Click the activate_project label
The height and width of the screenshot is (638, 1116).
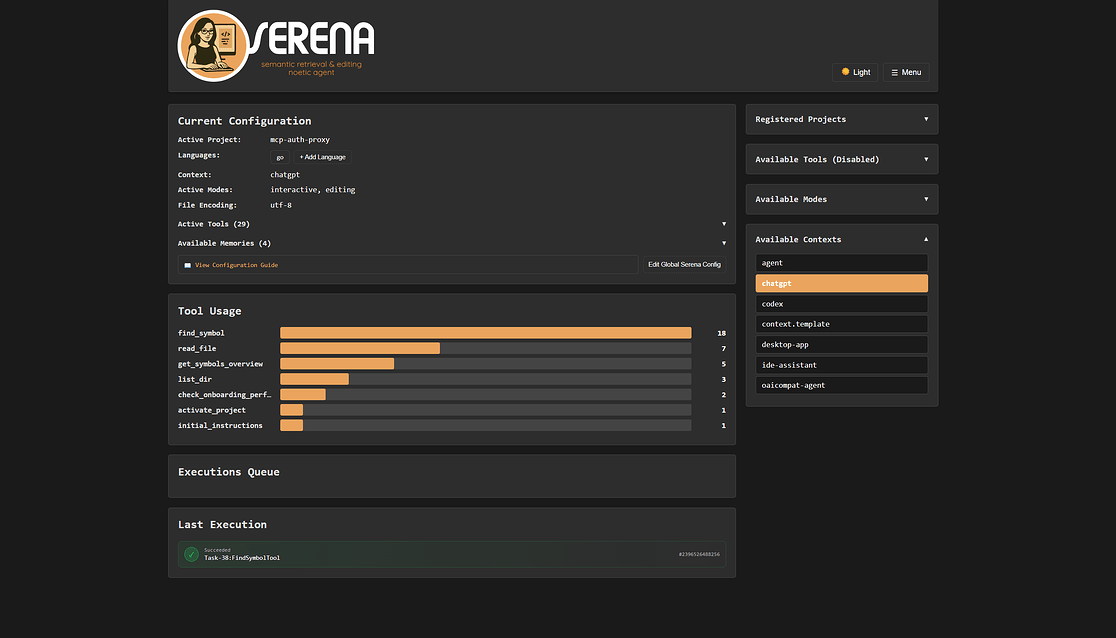coord(211,410)
